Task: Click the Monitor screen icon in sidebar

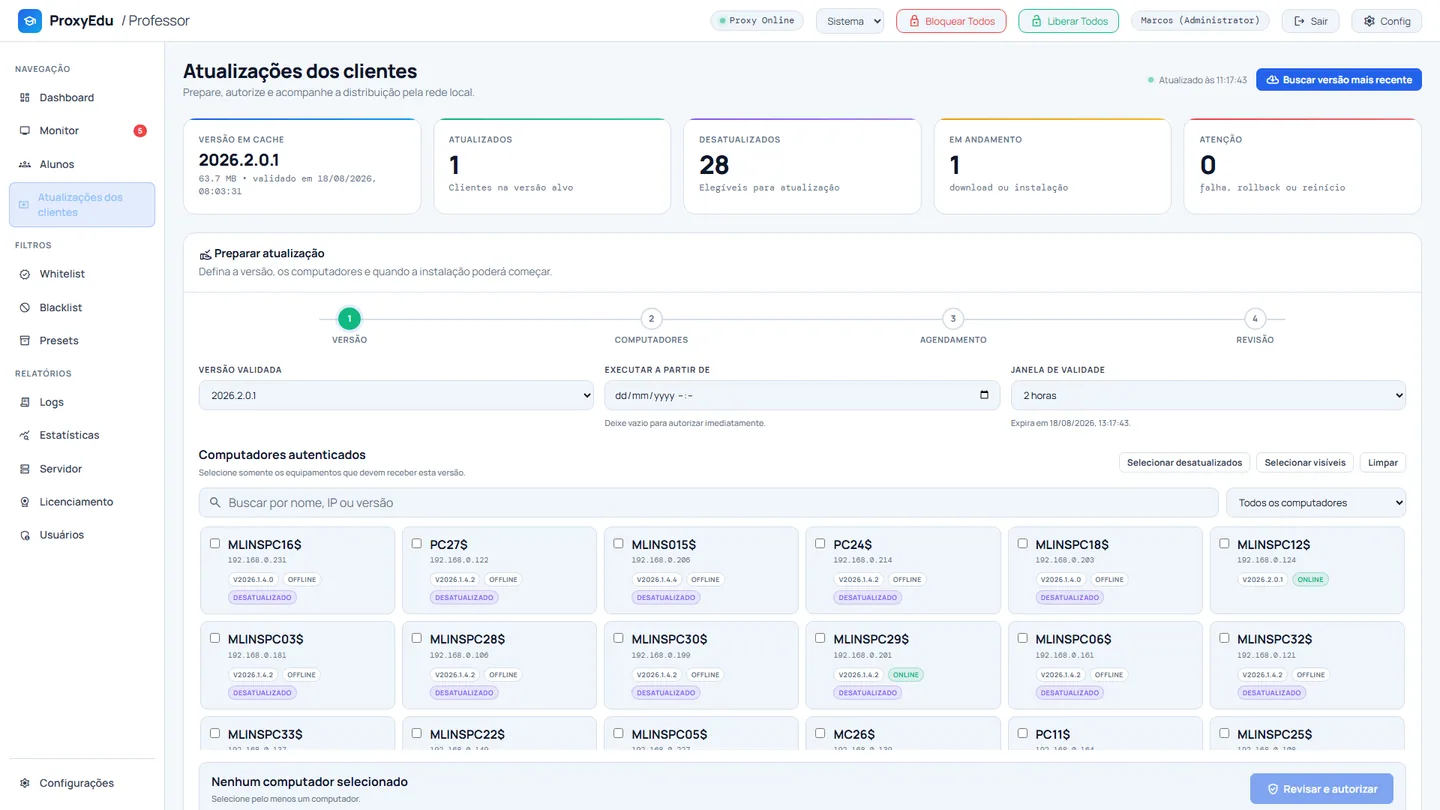Action: pos(25,131)
